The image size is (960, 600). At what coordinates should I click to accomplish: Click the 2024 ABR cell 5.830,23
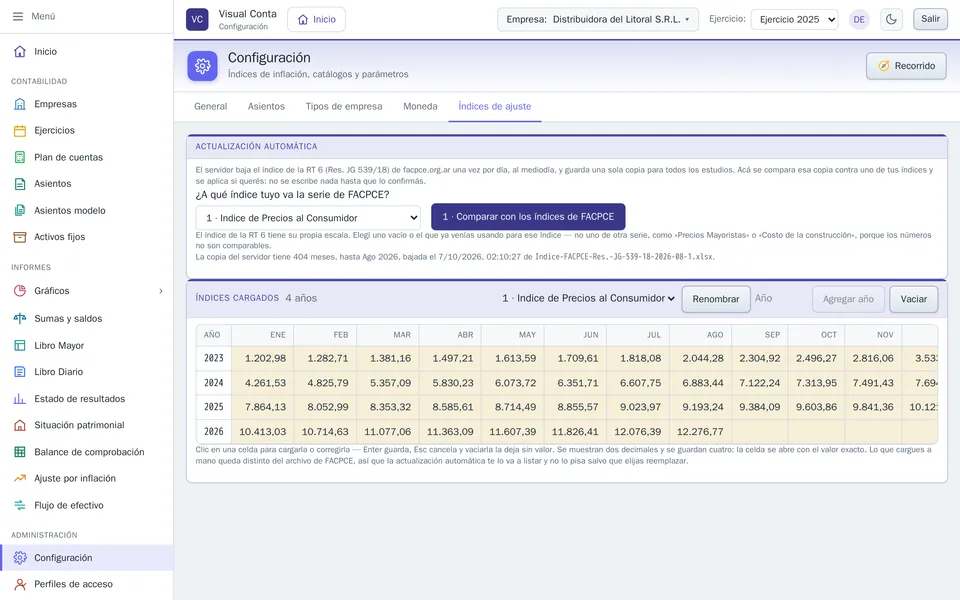450,383
